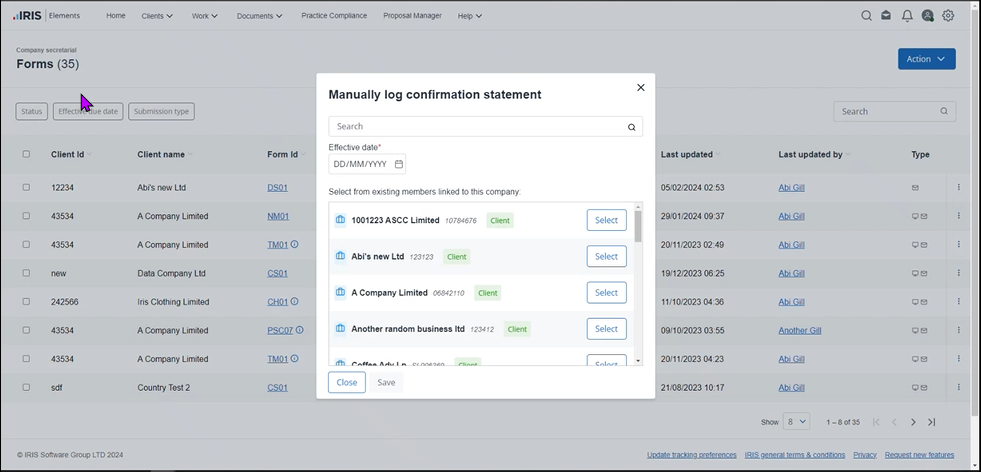This screenshot has height=472, width=981.
Task: Check the Iris Clothing Limited row checkbox
Action: coord(26,301)
